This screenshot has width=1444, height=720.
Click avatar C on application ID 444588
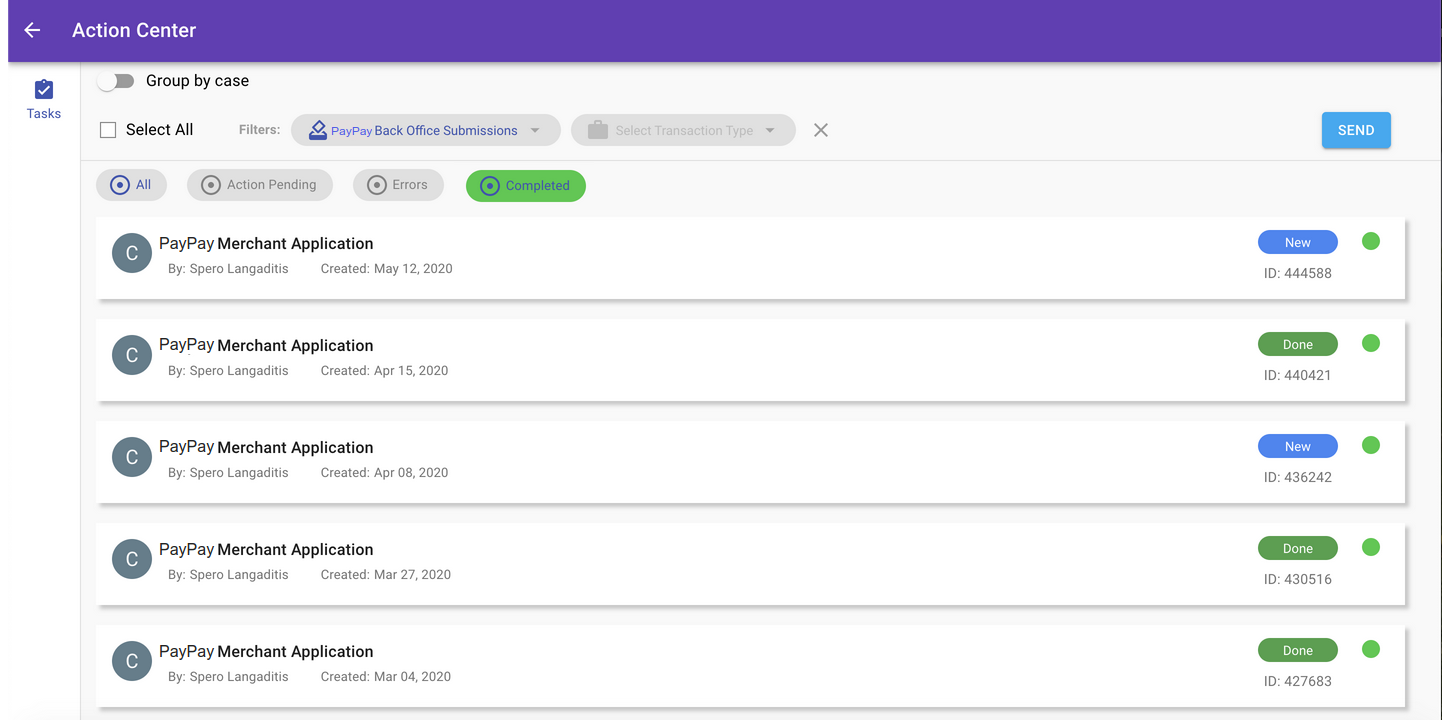tap(132, 253)
